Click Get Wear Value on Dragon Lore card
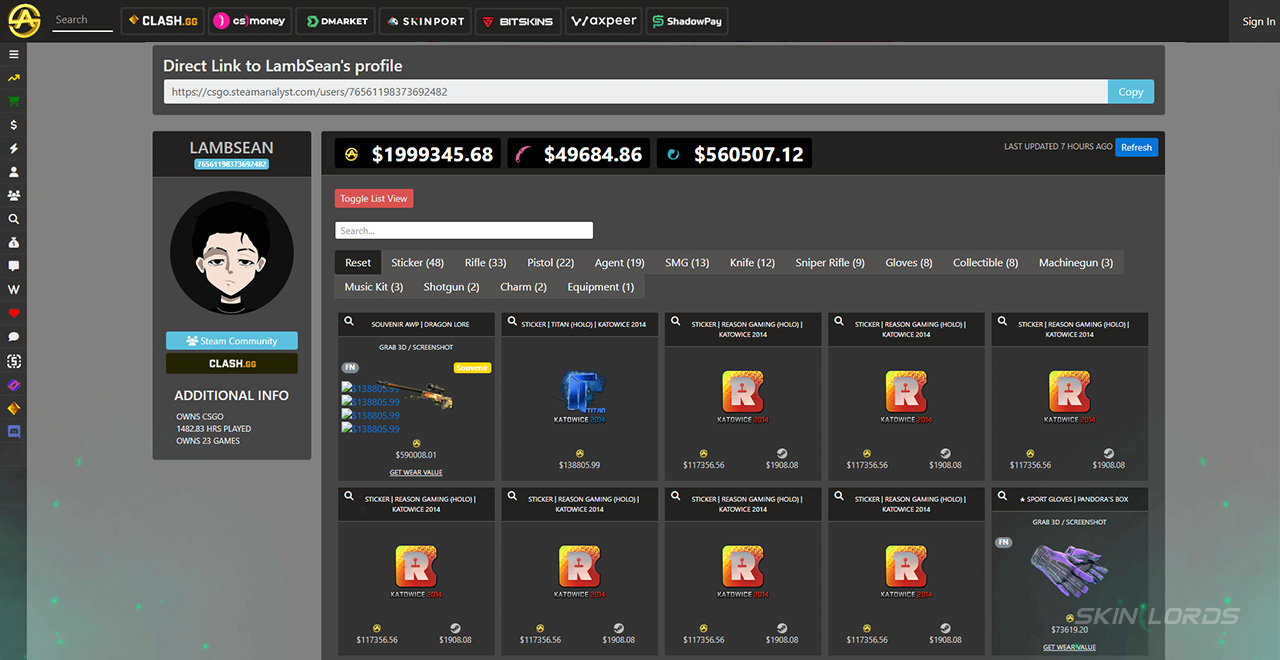 pos(416,473)
